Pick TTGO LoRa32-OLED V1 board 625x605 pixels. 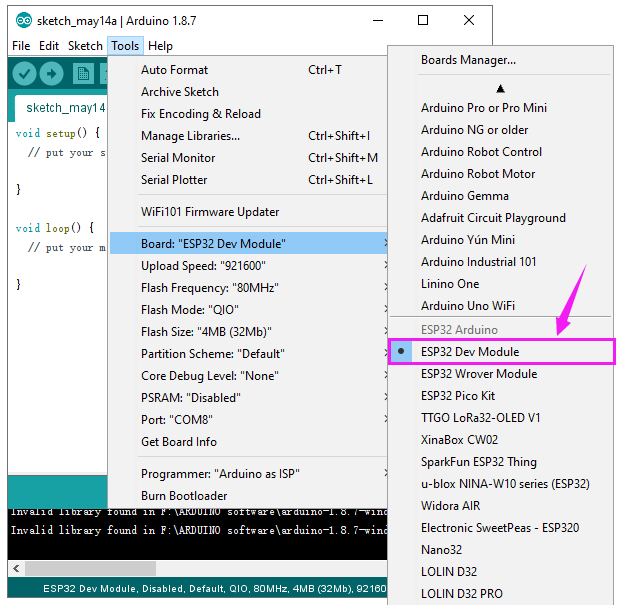[501, 417]
